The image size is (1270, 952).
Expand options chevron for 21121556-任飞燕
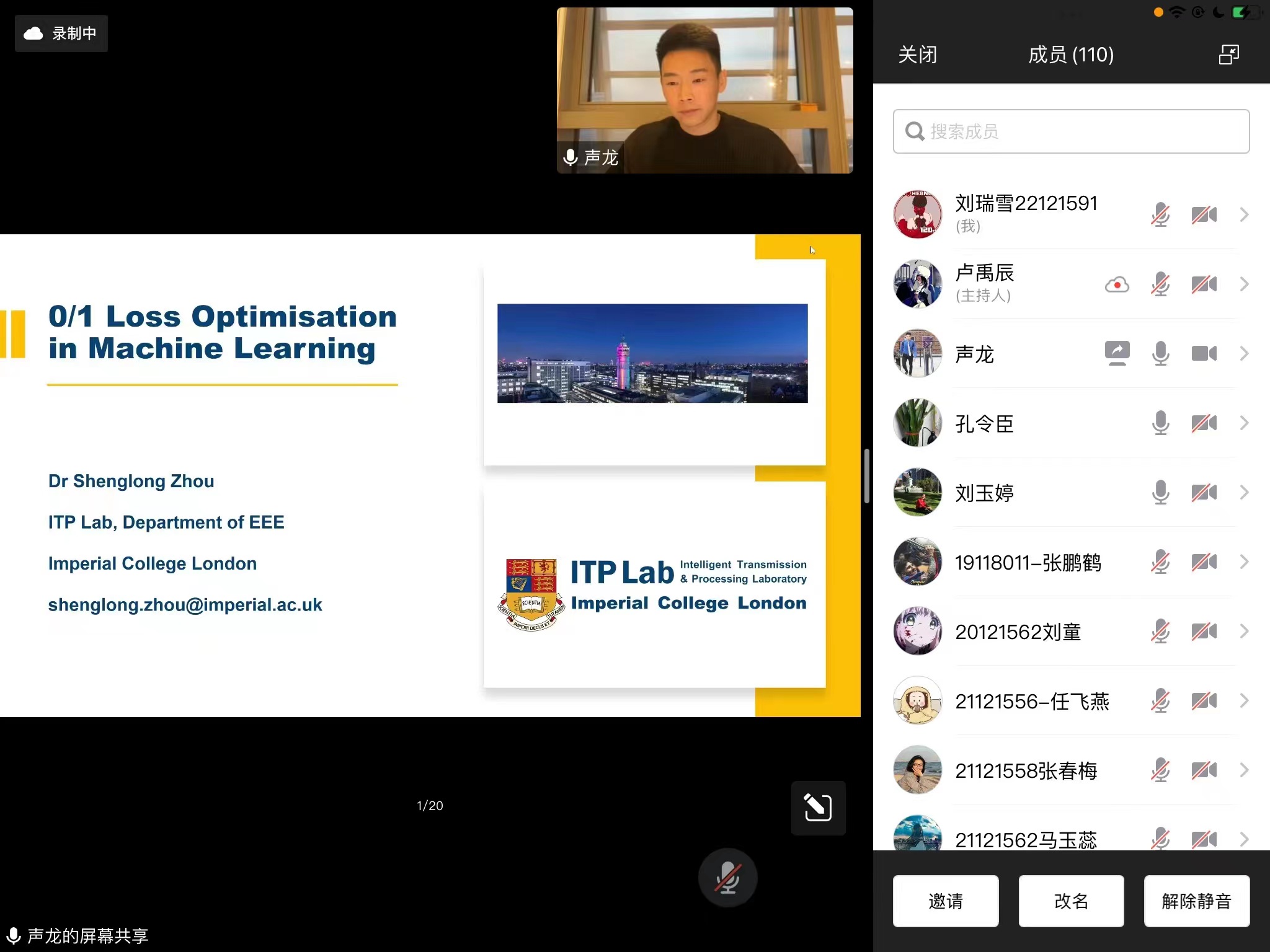pos(1244,701)
